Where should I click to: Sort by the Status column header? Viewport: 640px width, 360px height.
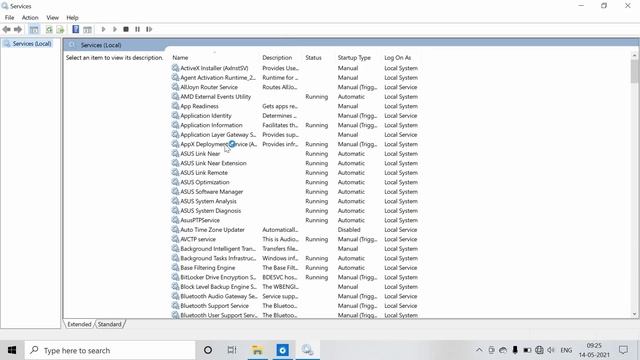coord(319,58)
